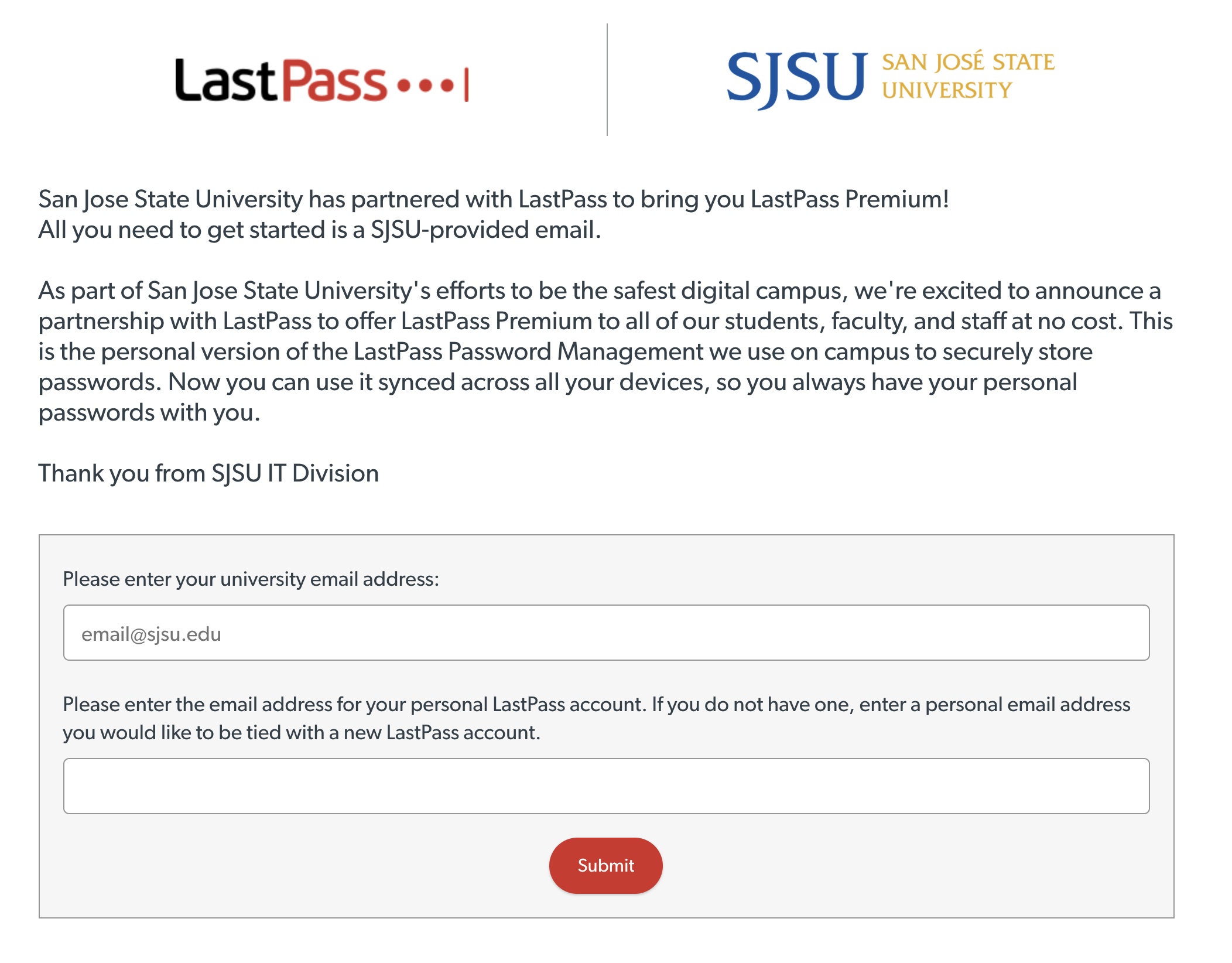This screenshot has height=963, width=1232.
Task: Click the LastPass logo
Action: pyautogui.click(x=321, y=81)
